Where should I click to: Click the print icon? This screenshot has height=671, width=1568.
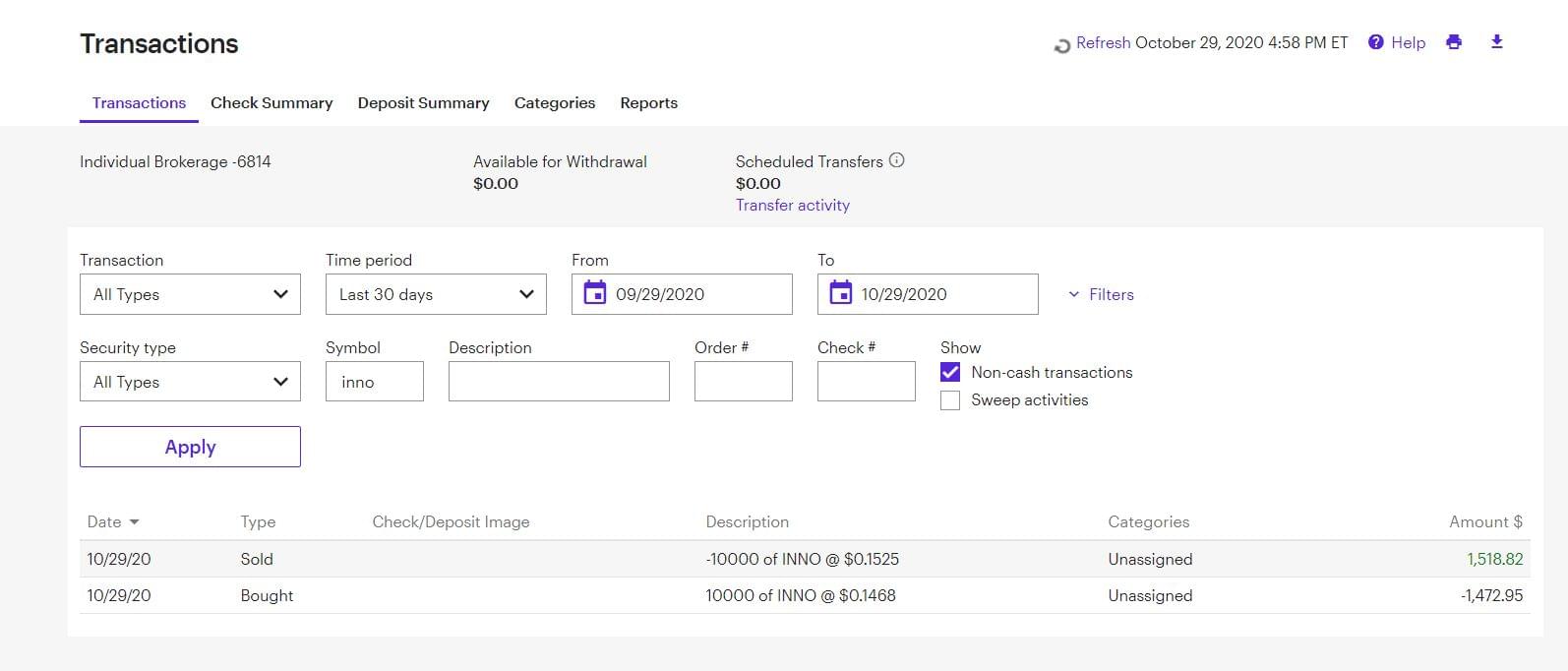(1453, 42)
